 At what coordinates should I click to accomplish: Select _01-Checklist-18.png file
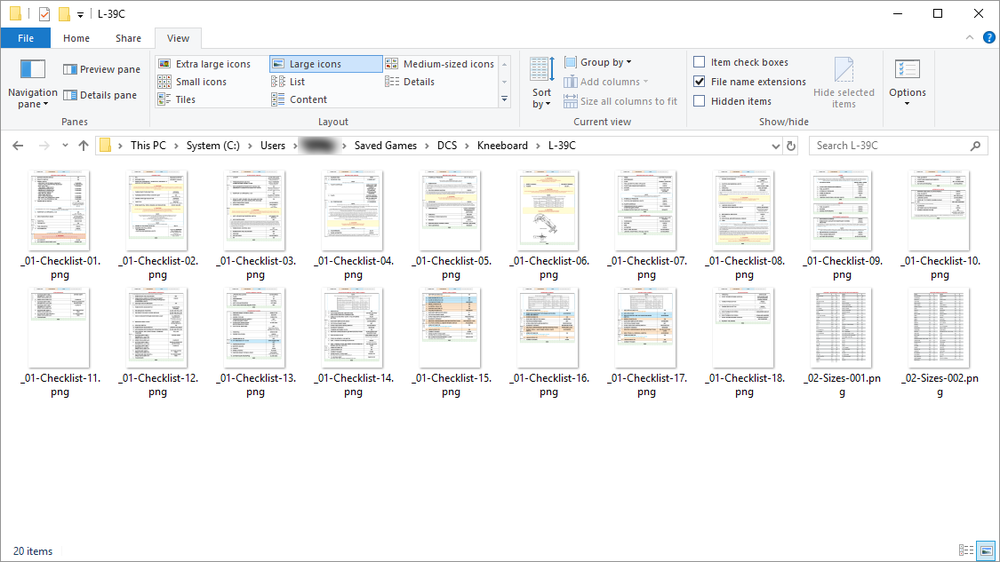coord(744,343)
